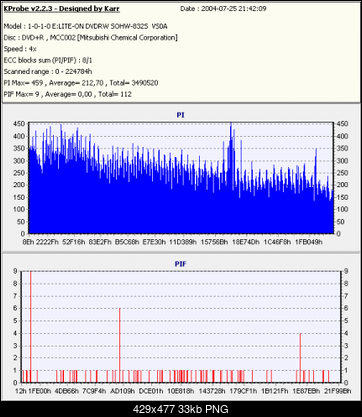Click PIF x-axis label 1FE00h
This screenshot has height=417, width=362.
click(x=39, y=391)
